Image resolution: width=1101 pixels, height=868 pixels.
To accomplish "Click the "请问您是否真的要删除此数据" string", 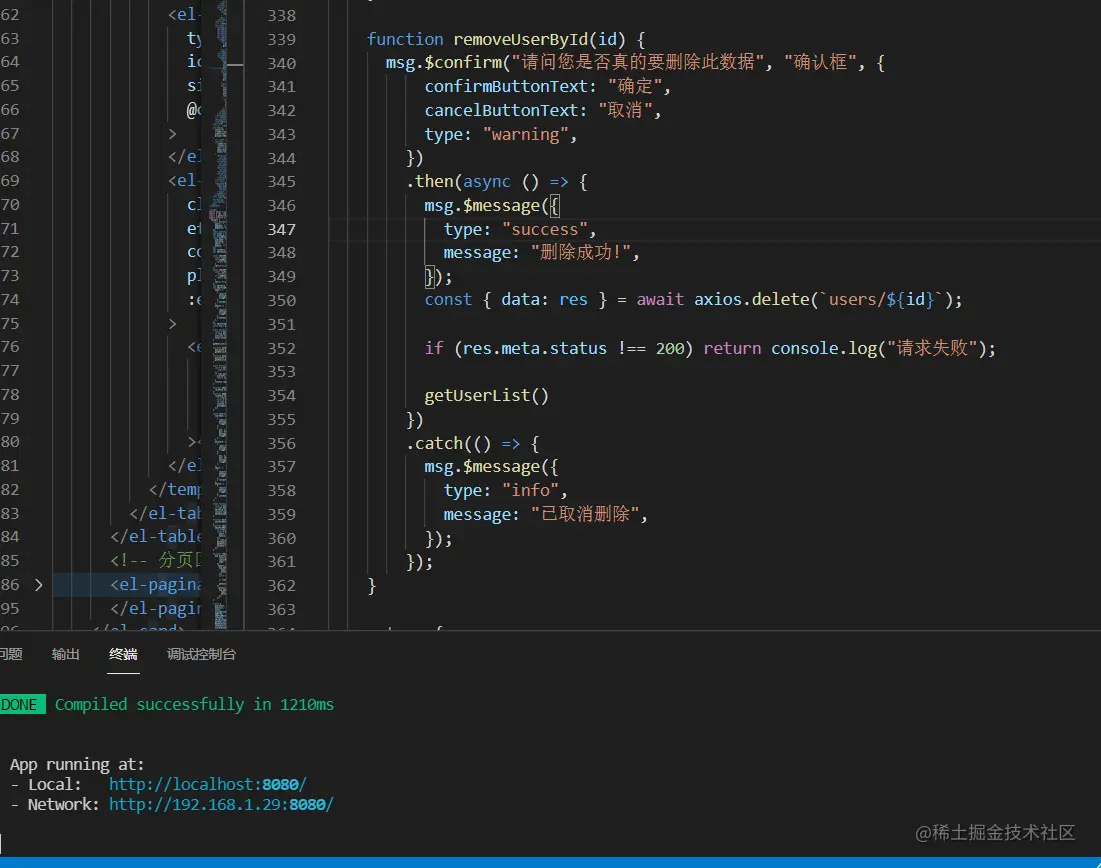I will point(638,63).
